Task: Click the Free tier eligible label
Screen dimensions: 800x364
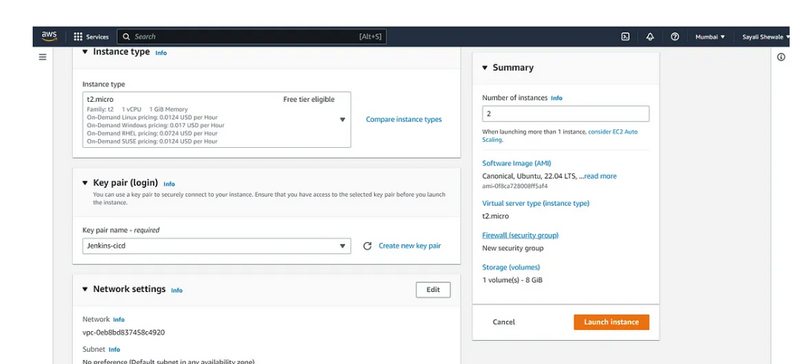Action: pyautogui.click(x=309, y=100)
